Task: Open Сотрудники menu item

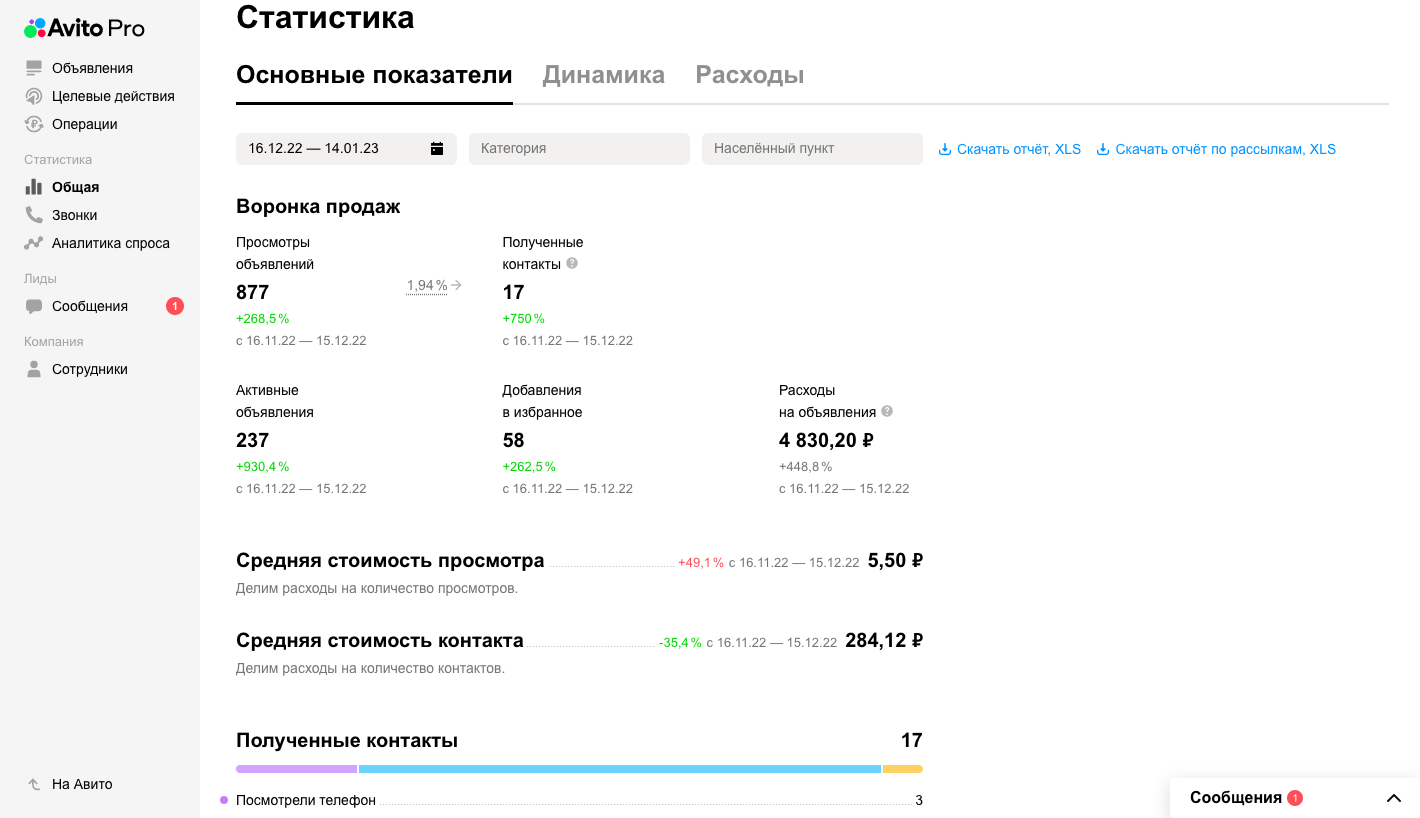Action: point(90,369)
